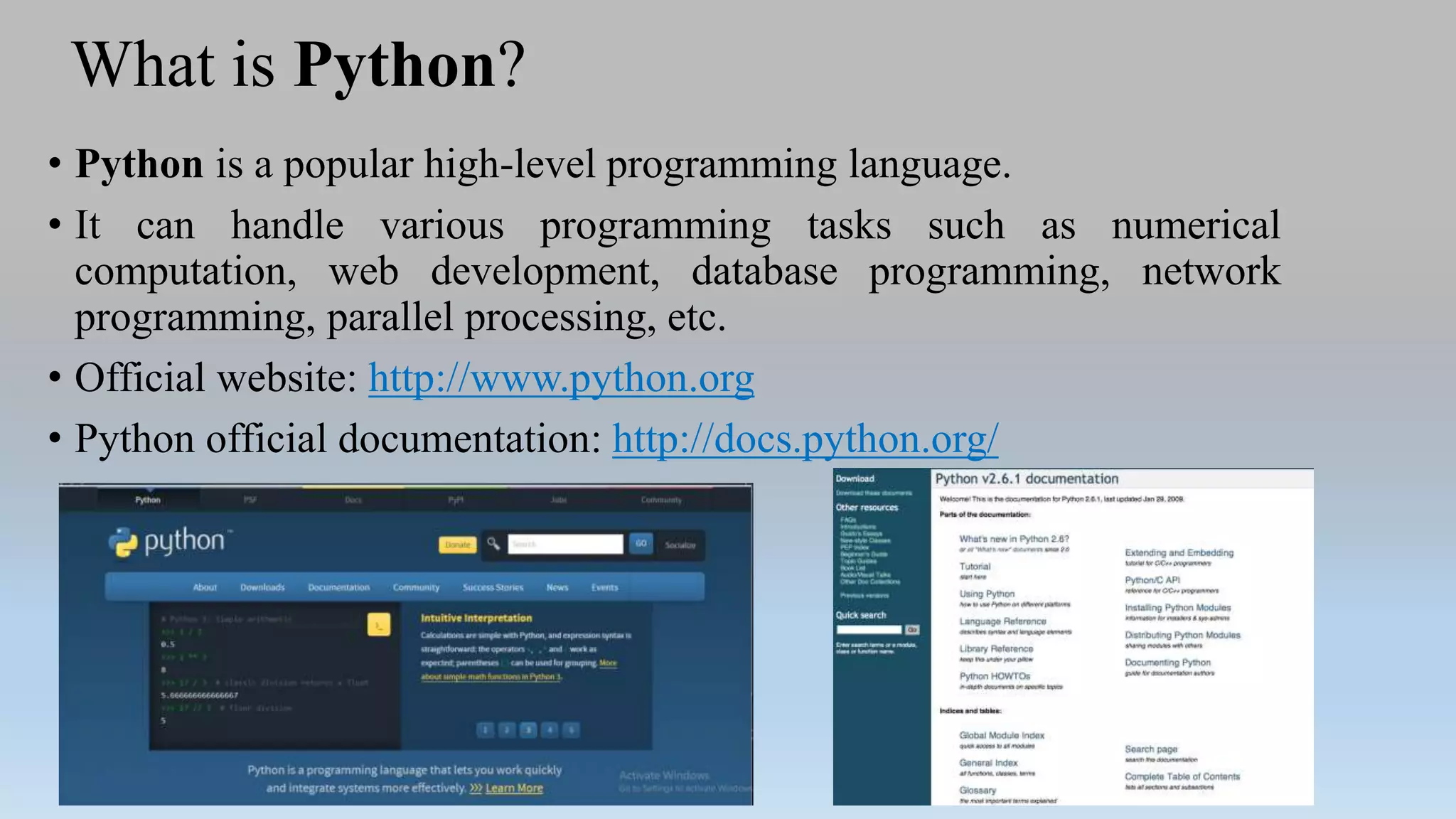Screen dimensions: 1456x819
Task: Select slide number 1 in carousel
Action: pyautogui.click(x=486, y=729)
